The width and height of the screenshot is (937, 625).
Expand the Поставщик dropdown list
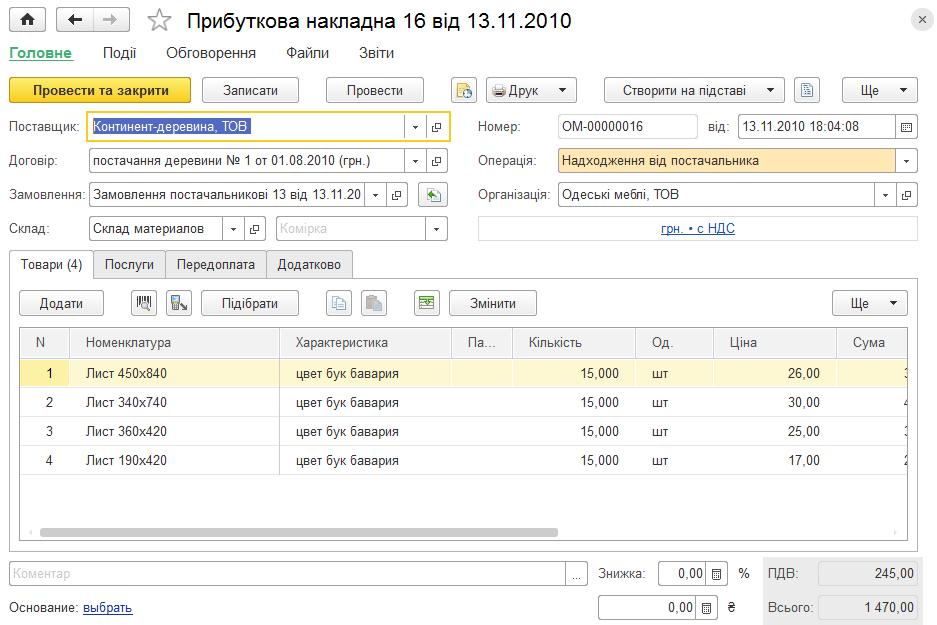pyautogui.click(x=415, y=127)
